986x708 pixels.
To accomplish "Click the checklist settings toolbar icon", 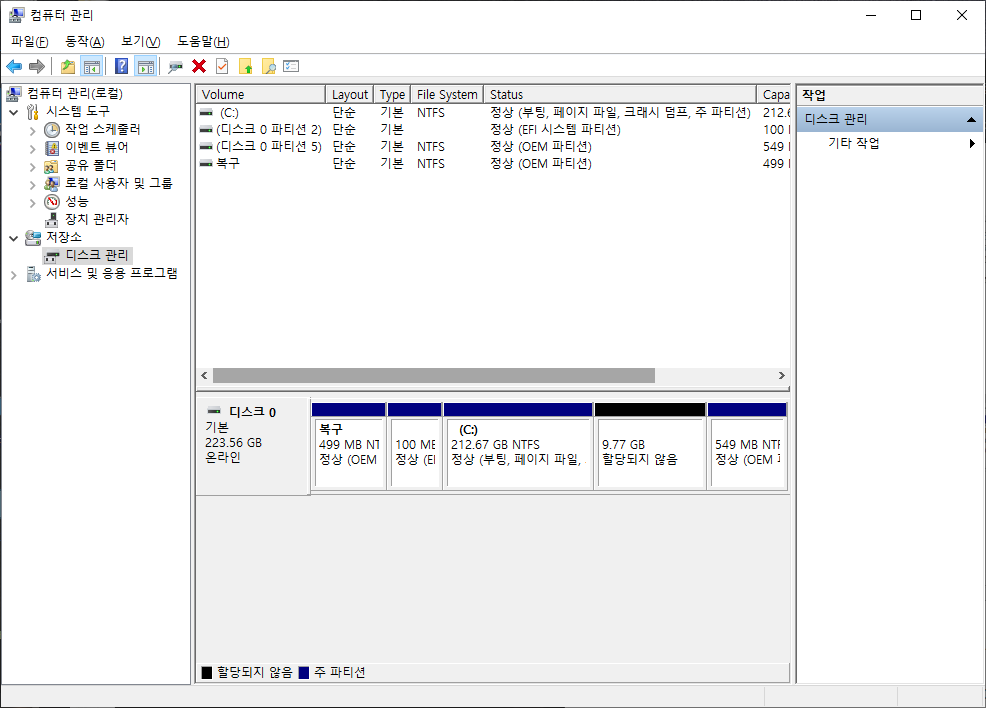I will pyautogui.click(x=291, y=66).
